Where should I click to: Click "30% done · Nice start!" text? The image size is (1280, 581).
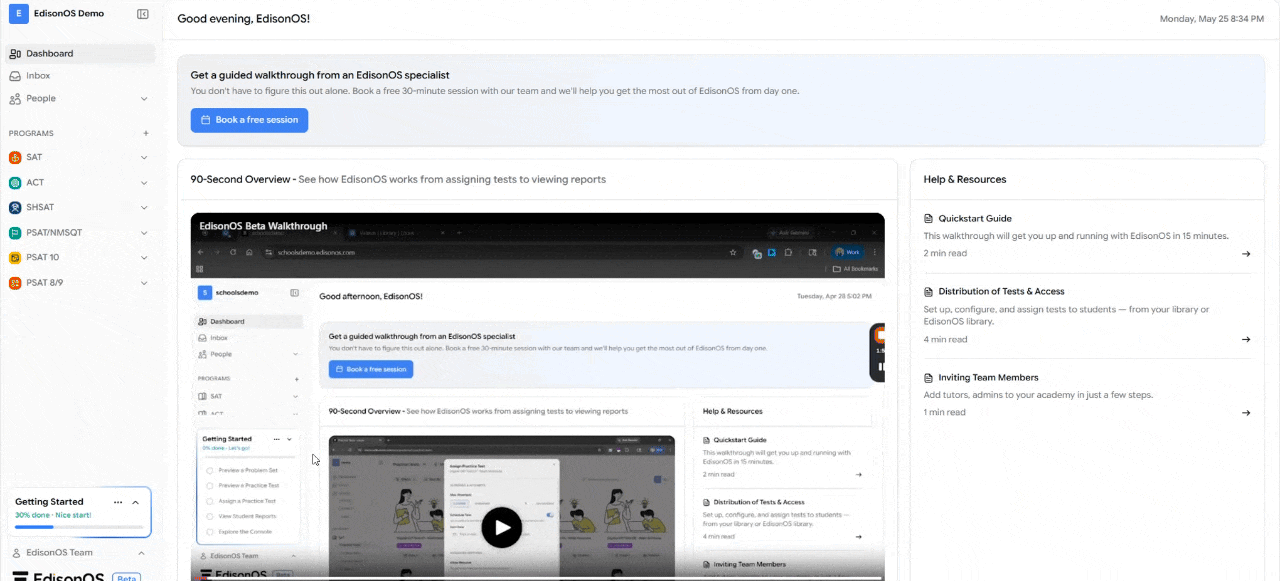point(51,515)
